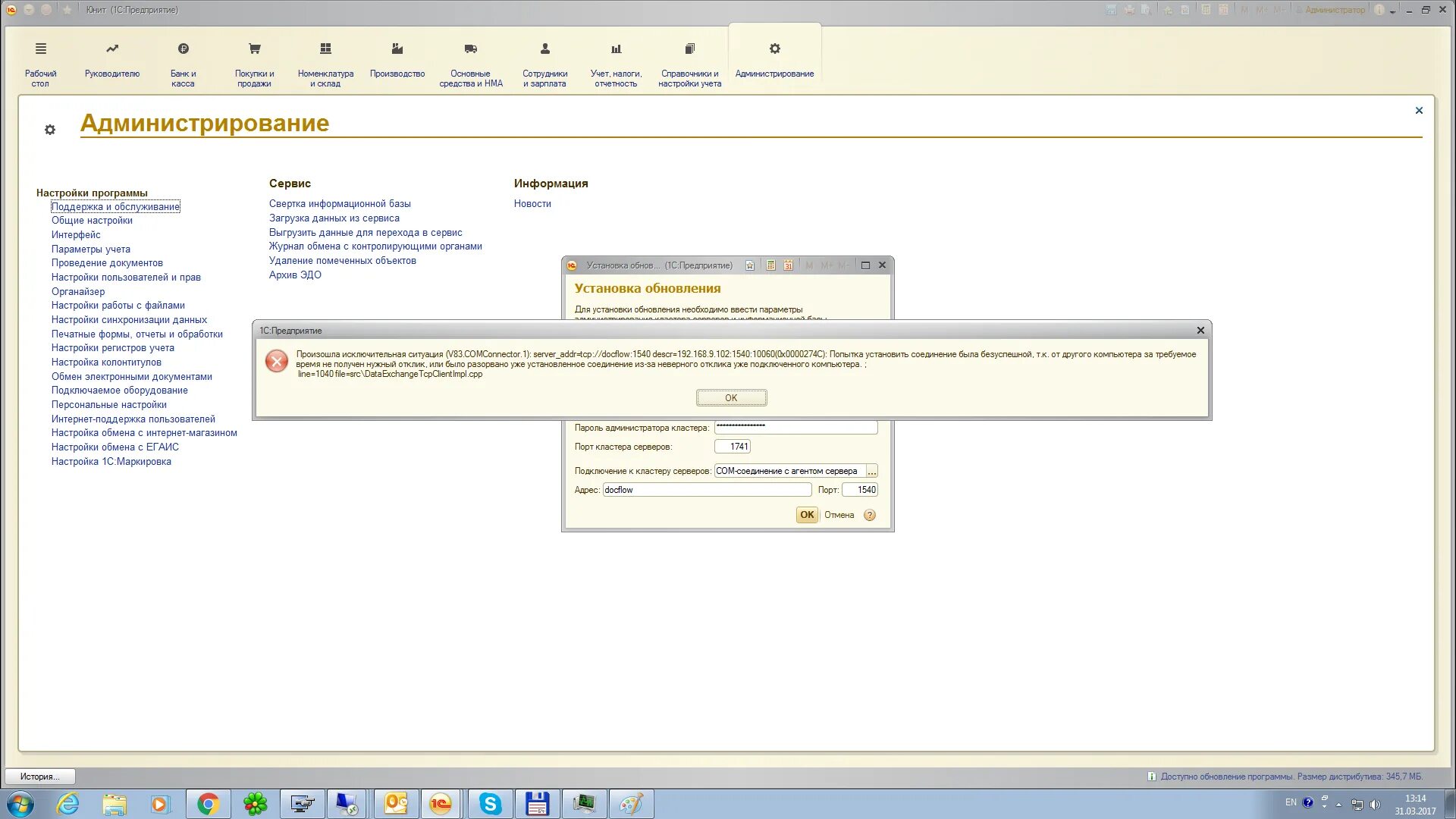Screen dimensions: 1456x819
Task: Click Отмена in the update dialog
Action: (x=839, y=515)
